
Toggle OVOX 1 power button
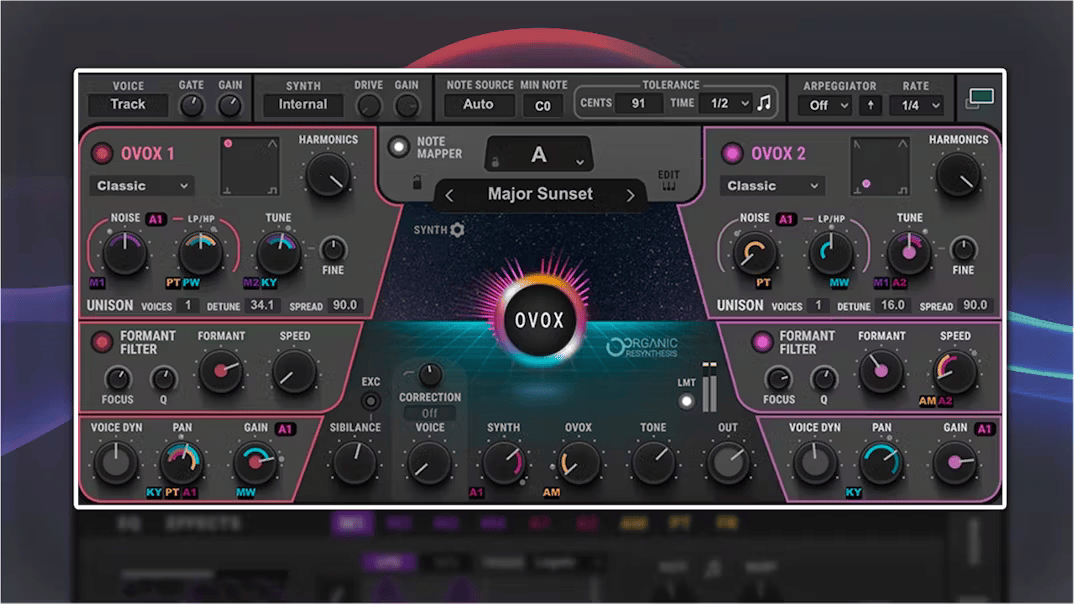click(x=102, y=153)
